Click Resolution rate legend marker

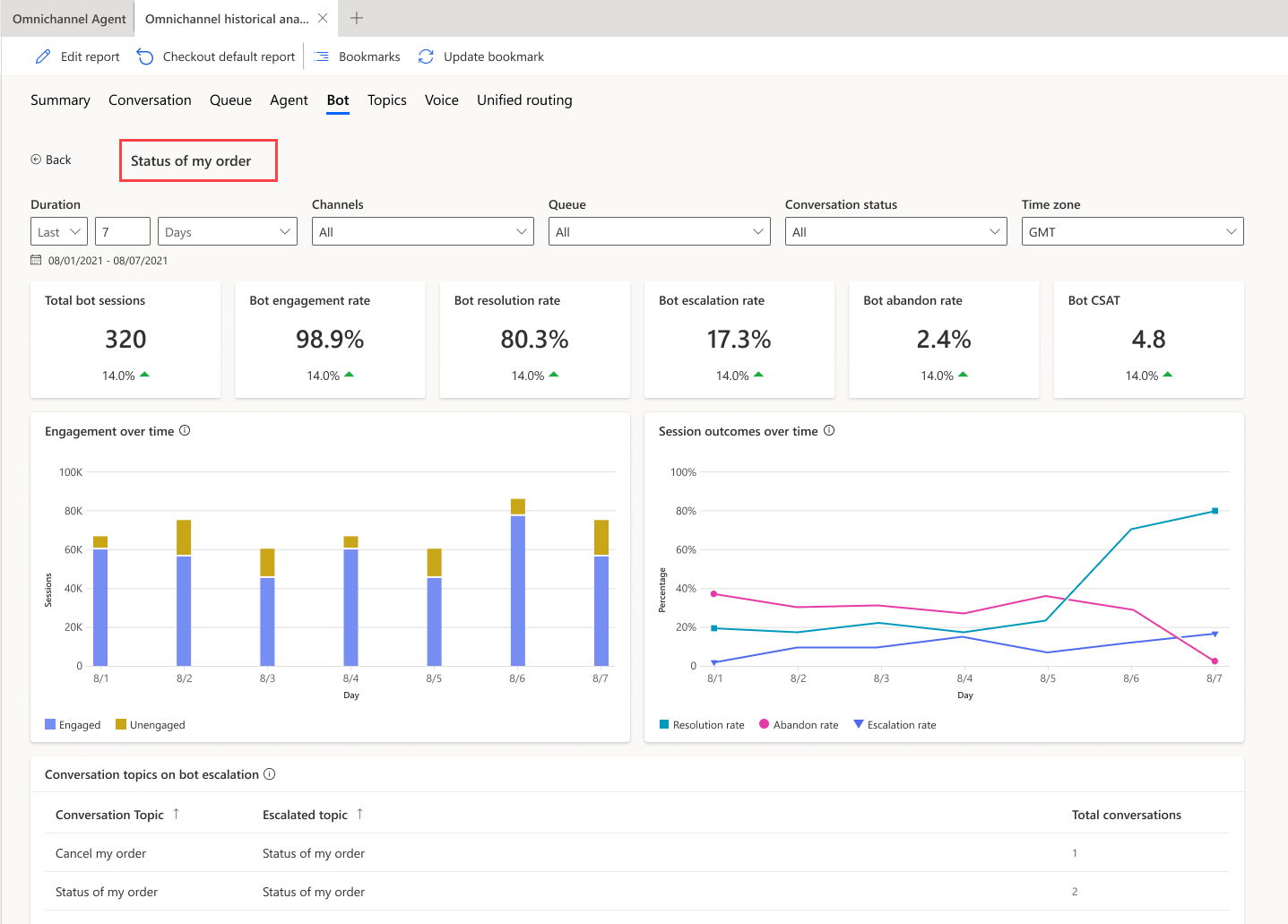664,724
